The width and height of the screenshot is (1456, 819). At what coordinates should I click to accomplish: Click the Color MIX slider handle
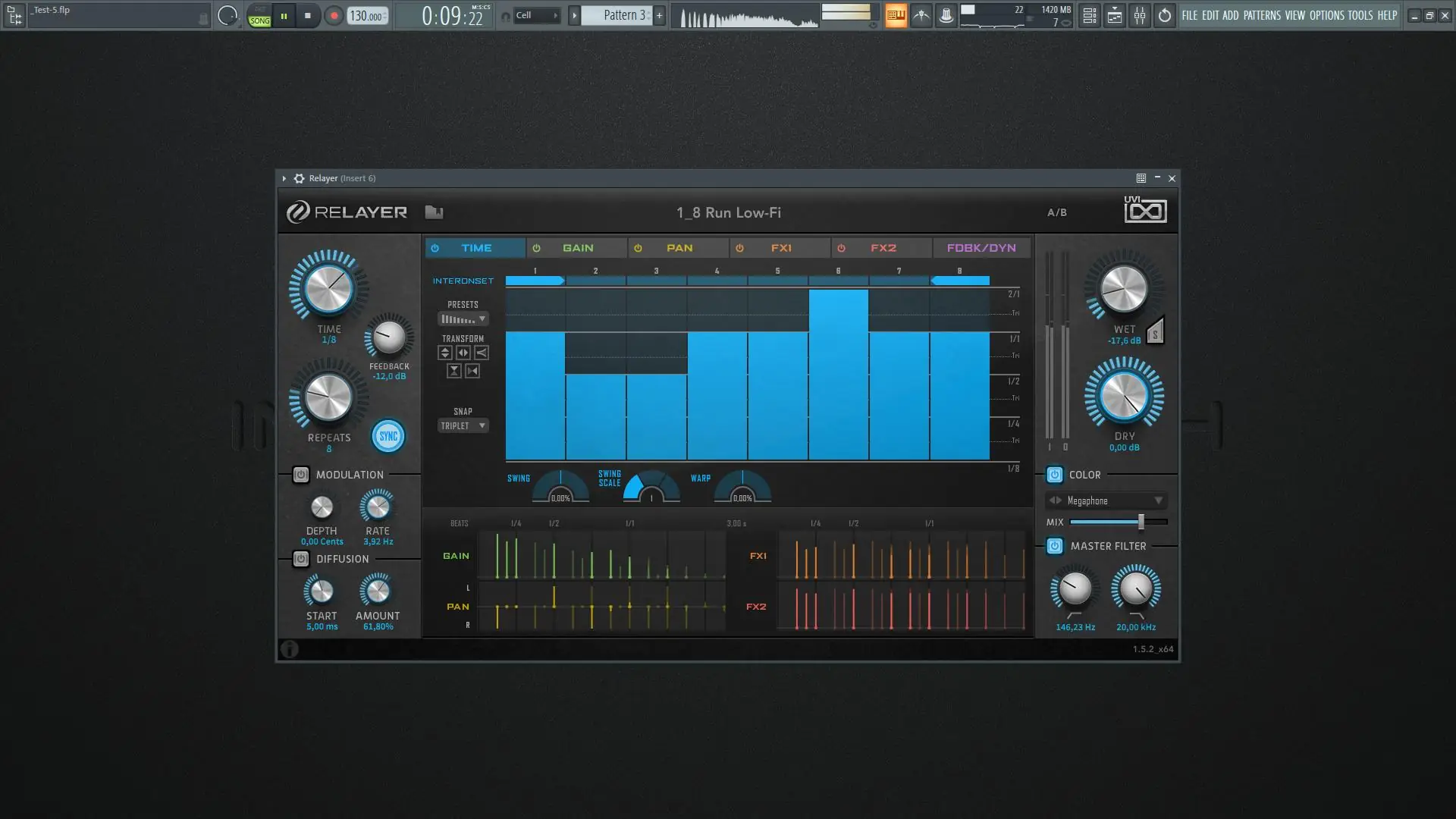tap(1141, 522)
